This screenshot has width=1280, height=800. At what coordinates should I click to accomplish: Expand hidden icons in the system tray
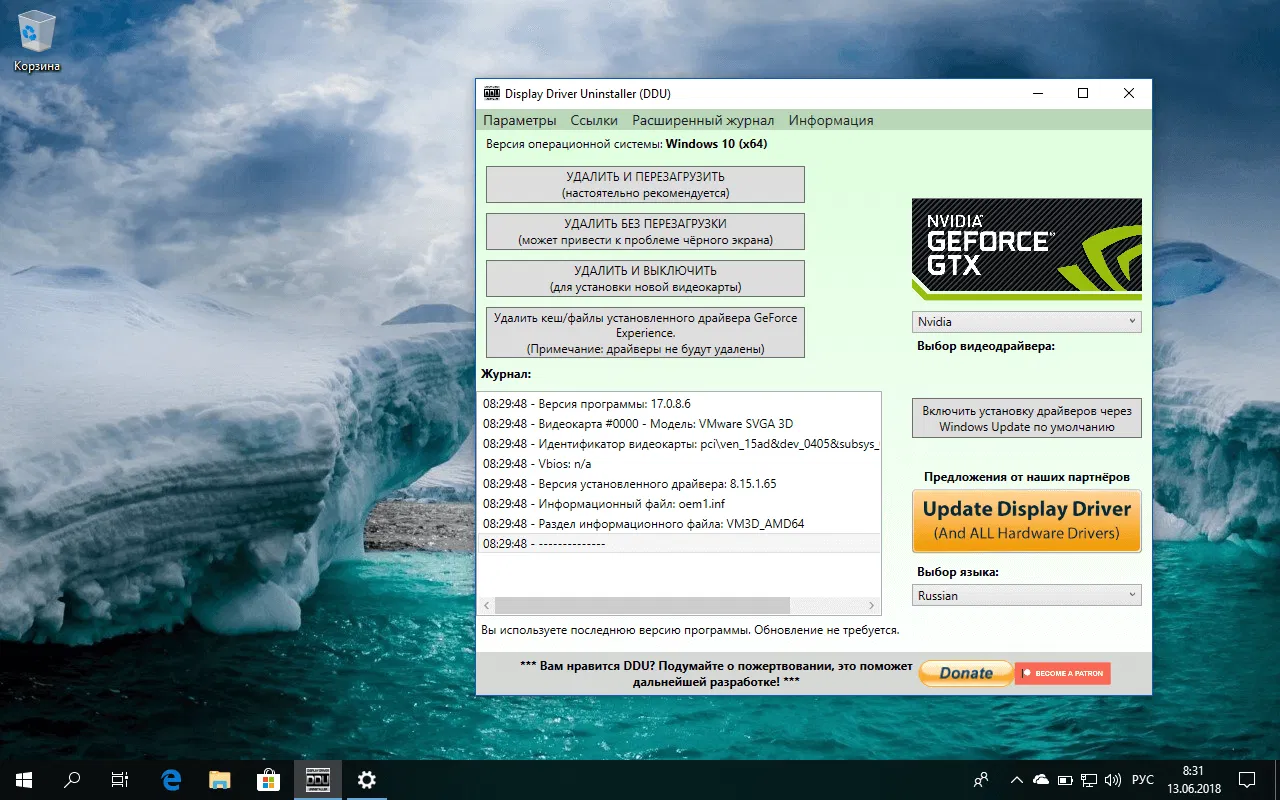[x=1015, y=779]
